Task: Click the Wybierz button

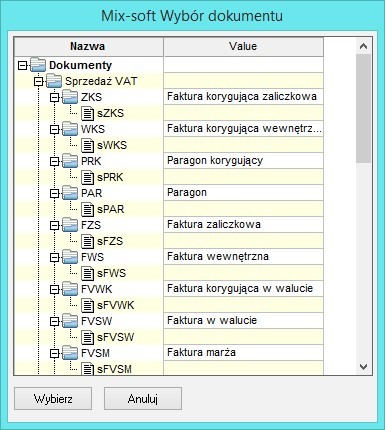Action: pos(53,398)
